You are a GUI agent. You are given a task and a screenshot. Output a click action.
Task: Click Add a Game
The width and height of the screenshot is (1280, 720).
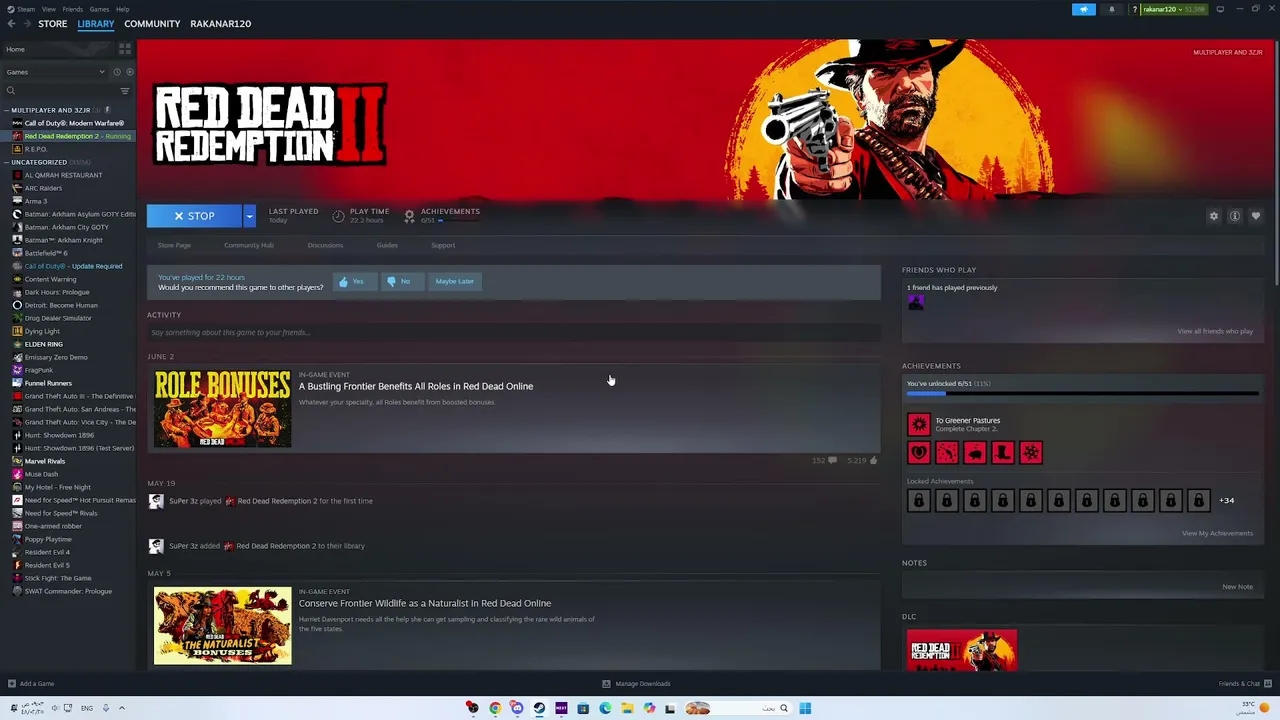(31, 684)
